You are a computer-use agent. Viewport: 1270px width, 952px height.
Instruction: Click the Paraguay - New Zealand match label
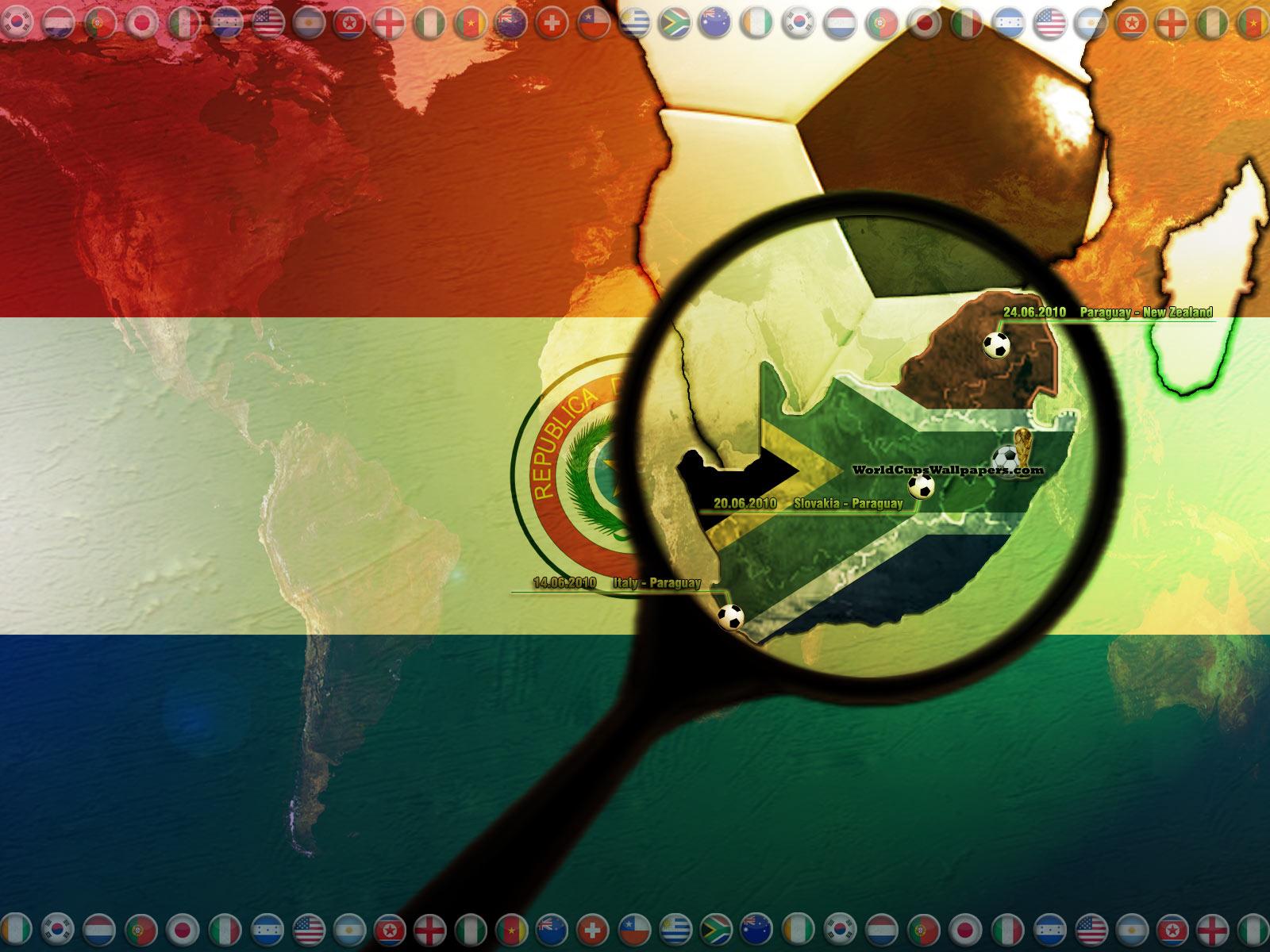click(x=1145, y=313)
